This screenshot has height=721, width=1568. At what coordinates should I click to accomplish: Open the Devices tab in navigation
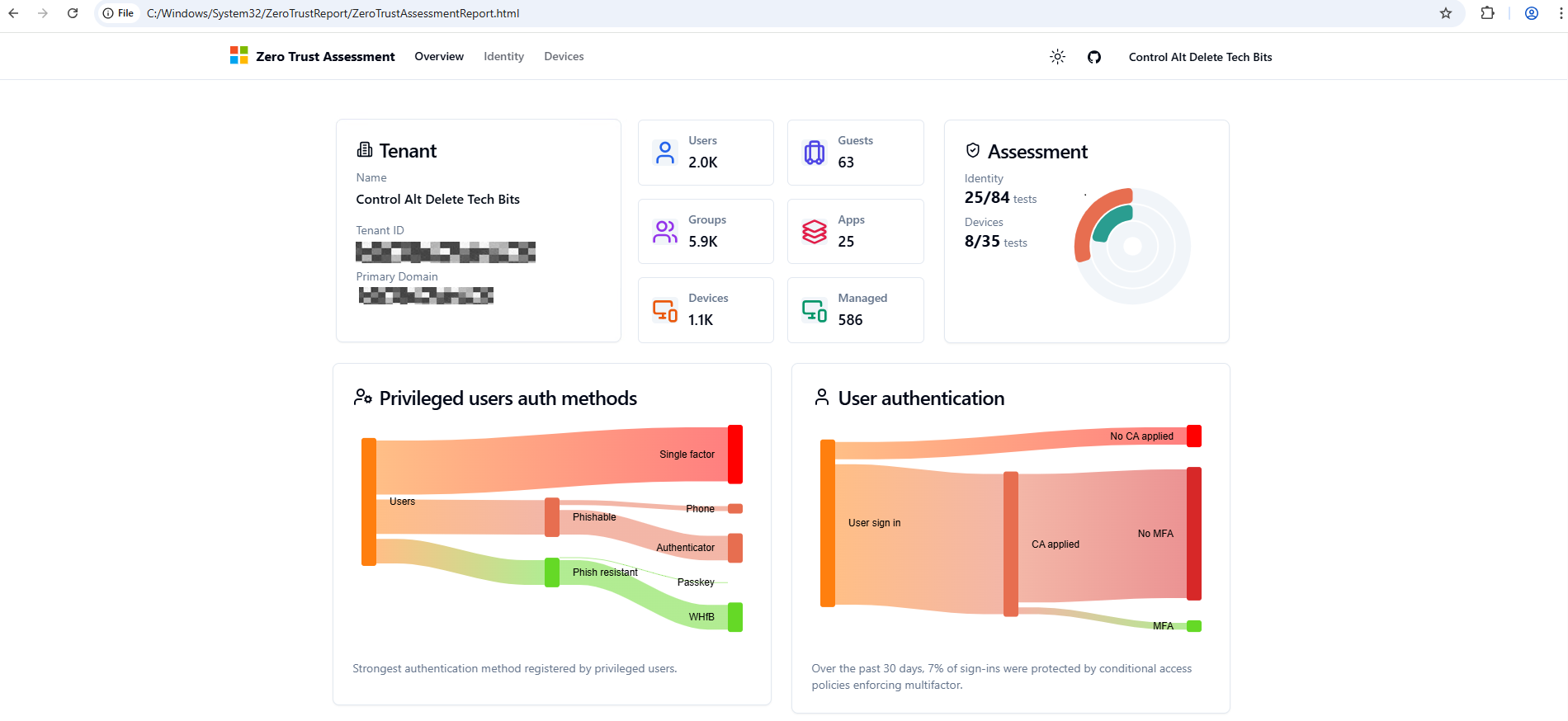[564, 57]
